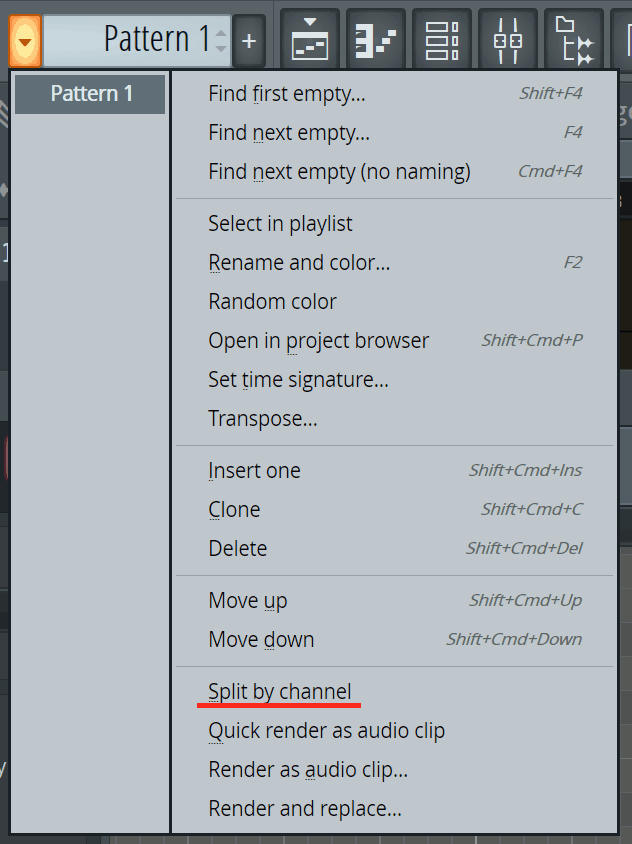Image resolution: width=632 pixels, height=844 pixels.
Task: Select Pattern 1 in the pattern list
Action: click(x=91, y=94)
